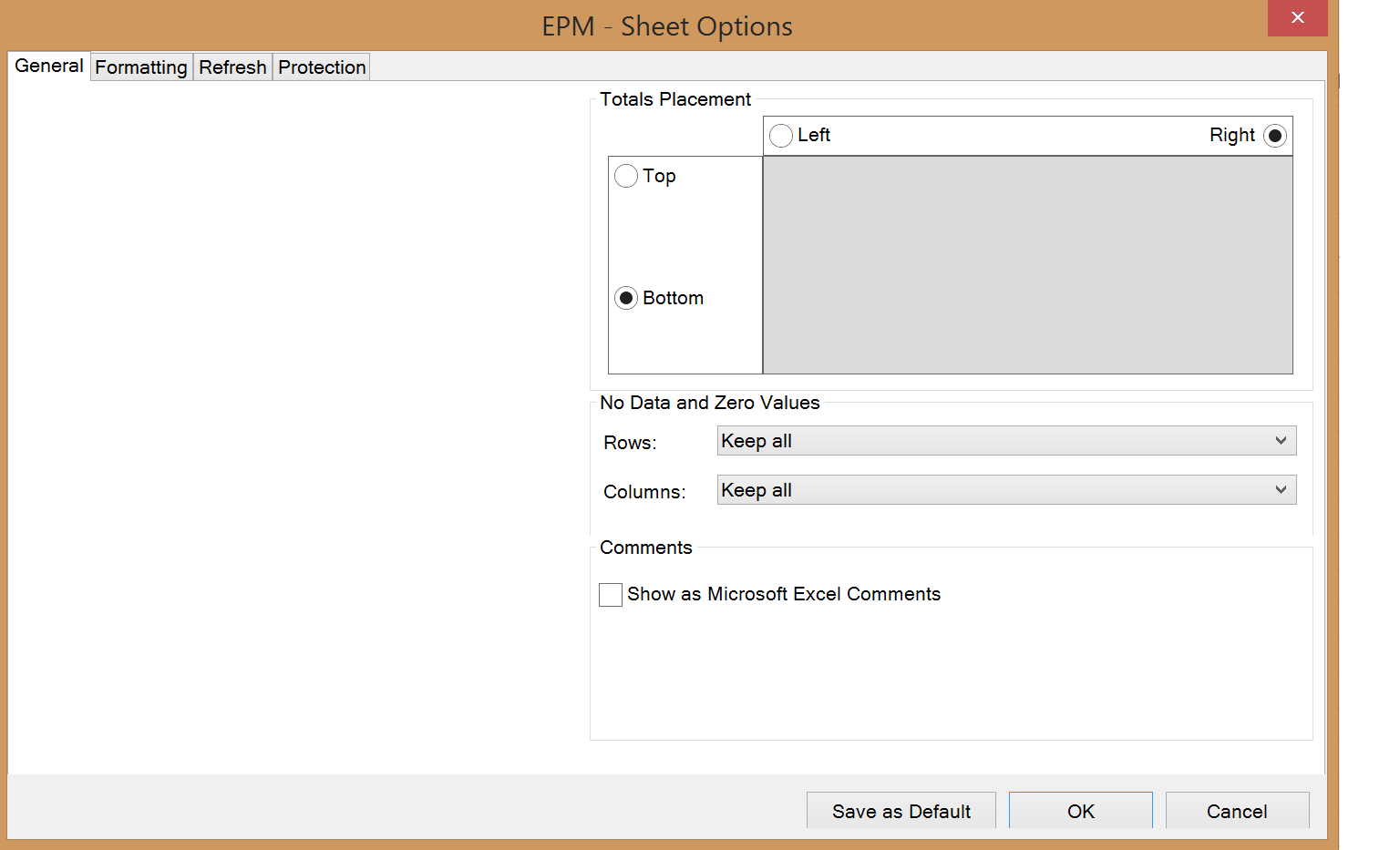Click the 'Columns:' label
This screenshot has height=850, width=1400.
coord(644,492)
